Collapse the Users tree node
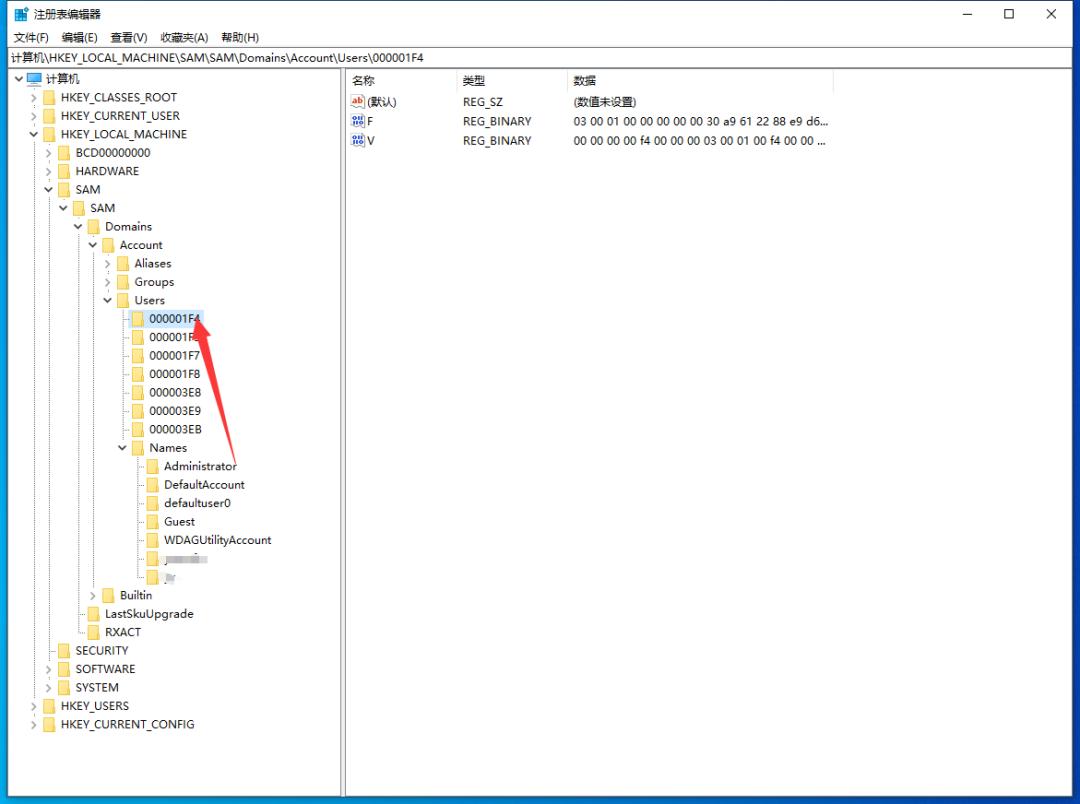 tap(108, 301)
